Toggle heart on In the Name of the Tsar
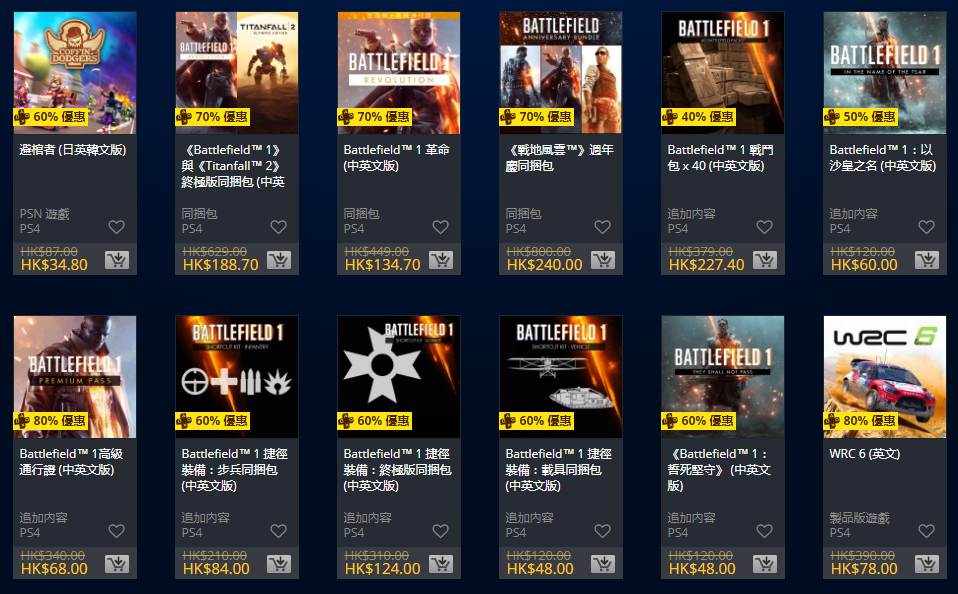The width and height of the screenshot is (958, 594). click(926, 227)
